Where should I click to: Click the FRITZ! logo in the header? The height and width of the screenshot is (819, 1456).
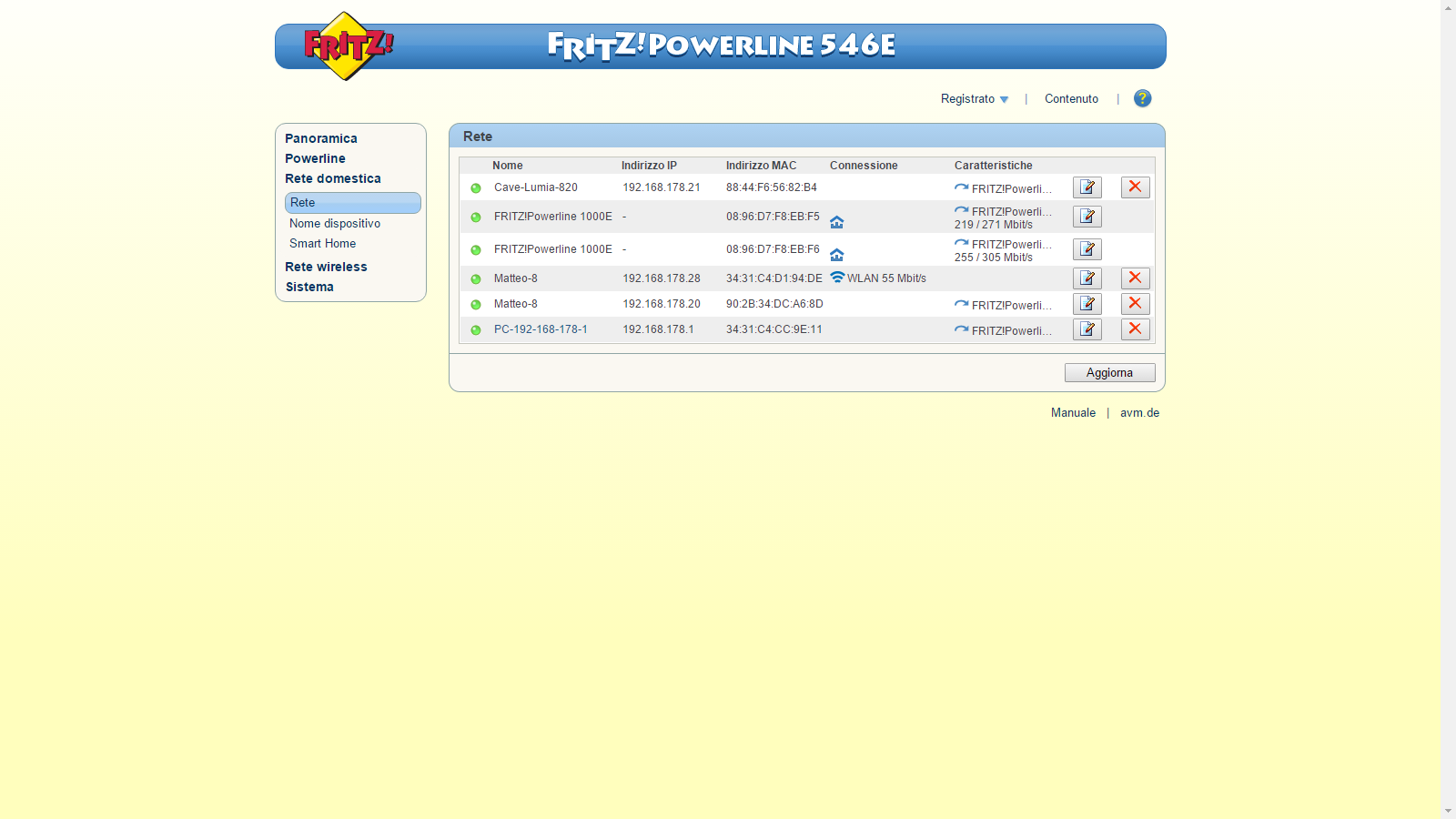[349, 45]
